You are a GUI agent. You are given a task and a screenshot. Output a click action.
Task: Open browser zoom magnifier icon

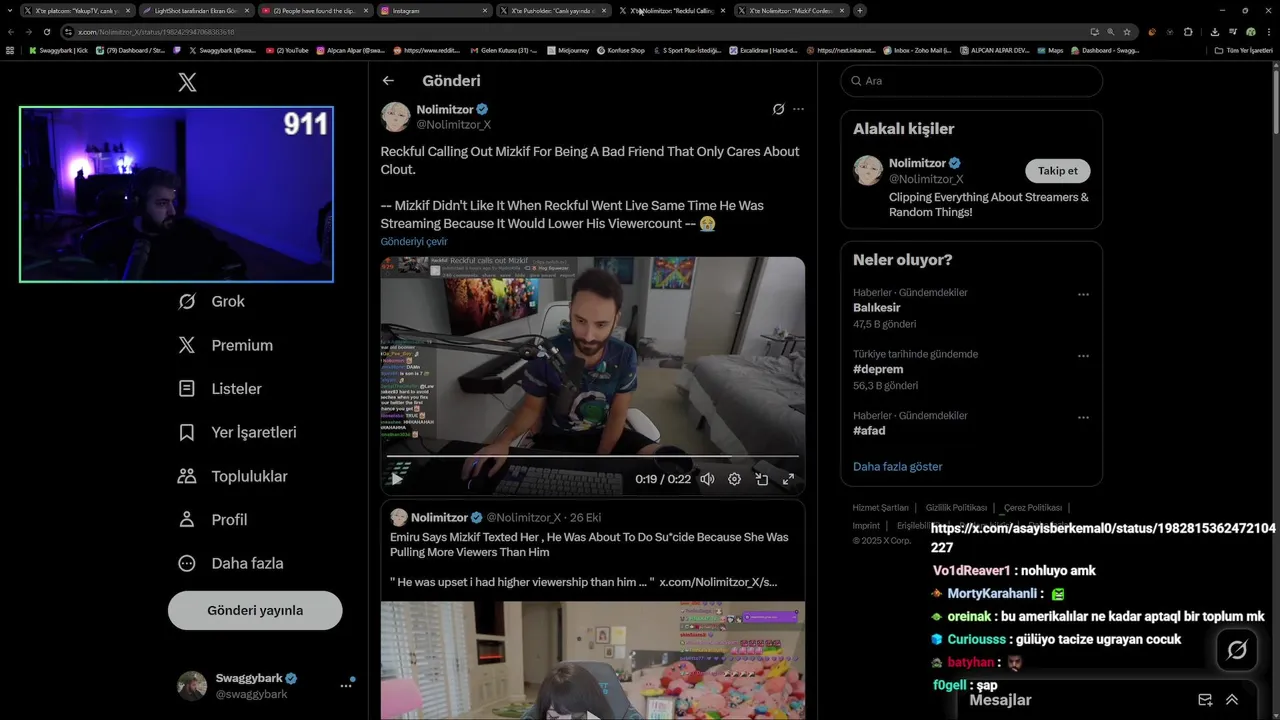tap(1111, 31)
